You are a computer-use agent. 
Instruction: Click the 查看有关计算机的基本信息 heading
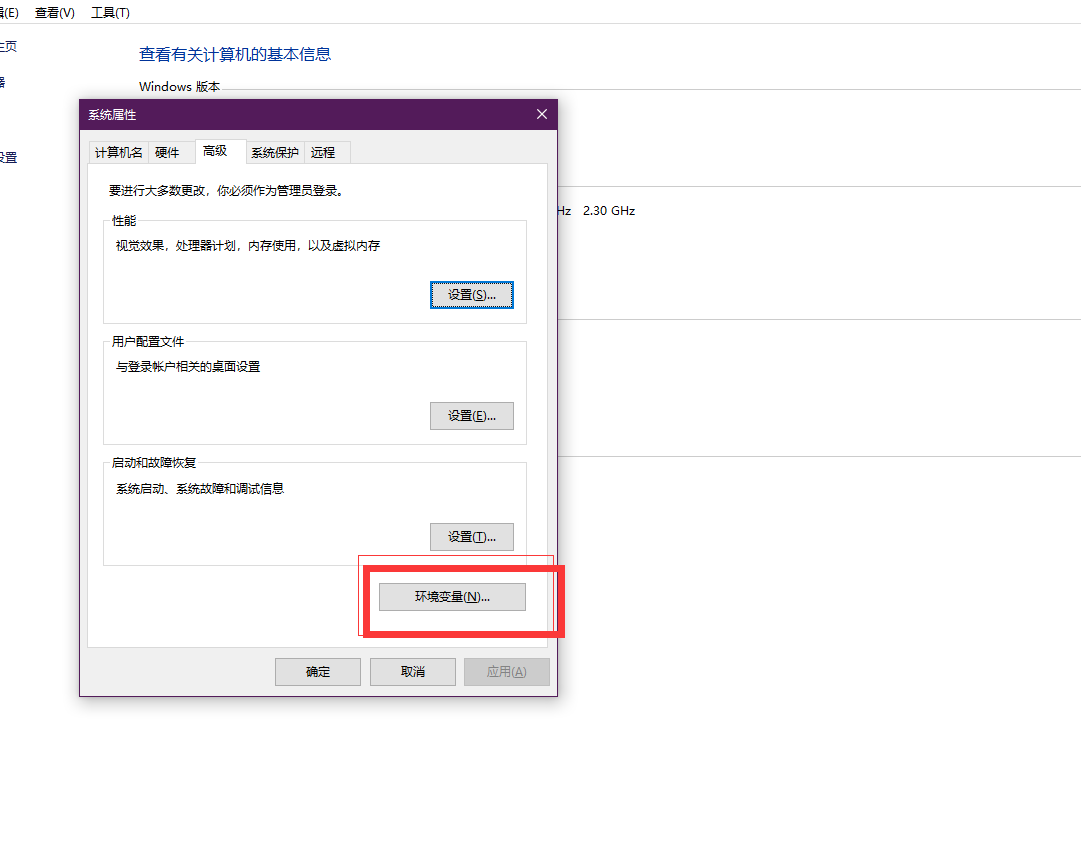pos(235,55)
